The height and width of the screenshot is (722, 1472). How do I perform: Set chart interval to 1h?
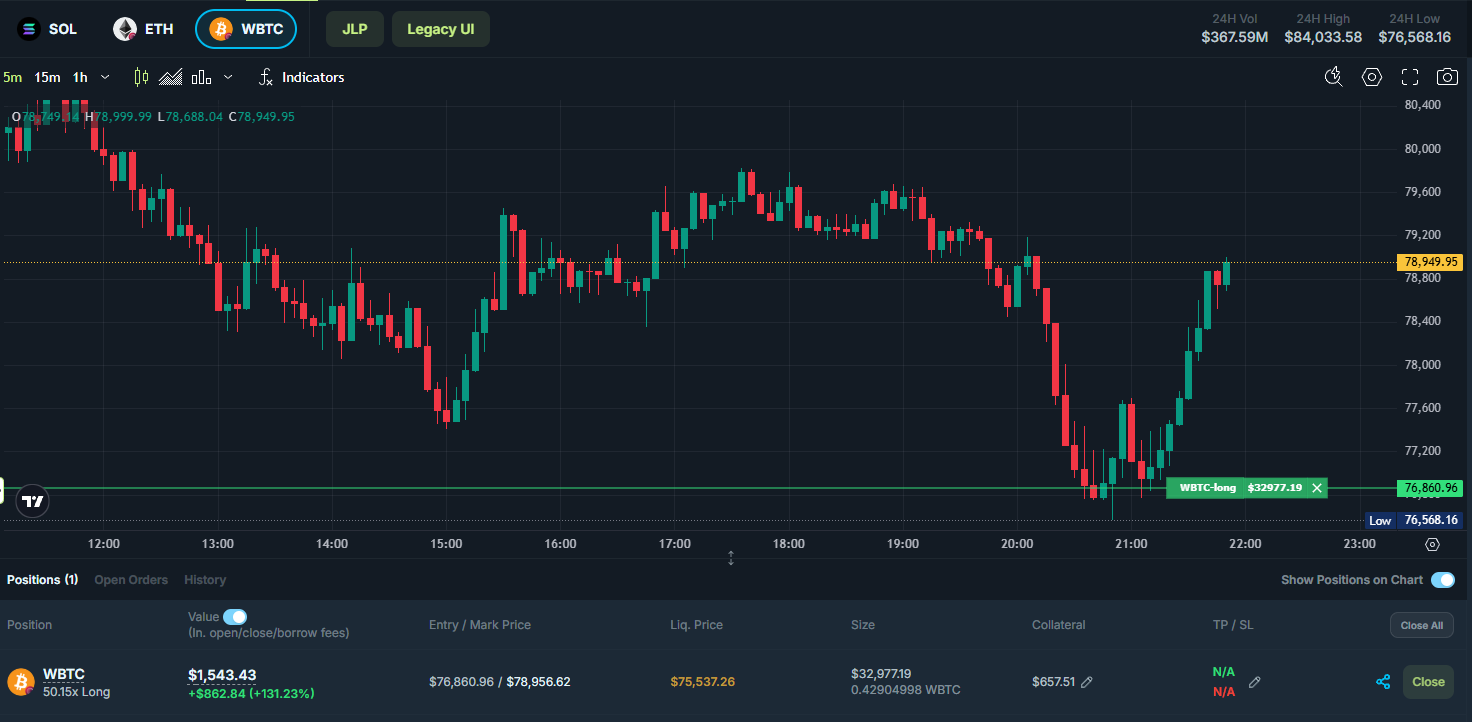point(80,77)
